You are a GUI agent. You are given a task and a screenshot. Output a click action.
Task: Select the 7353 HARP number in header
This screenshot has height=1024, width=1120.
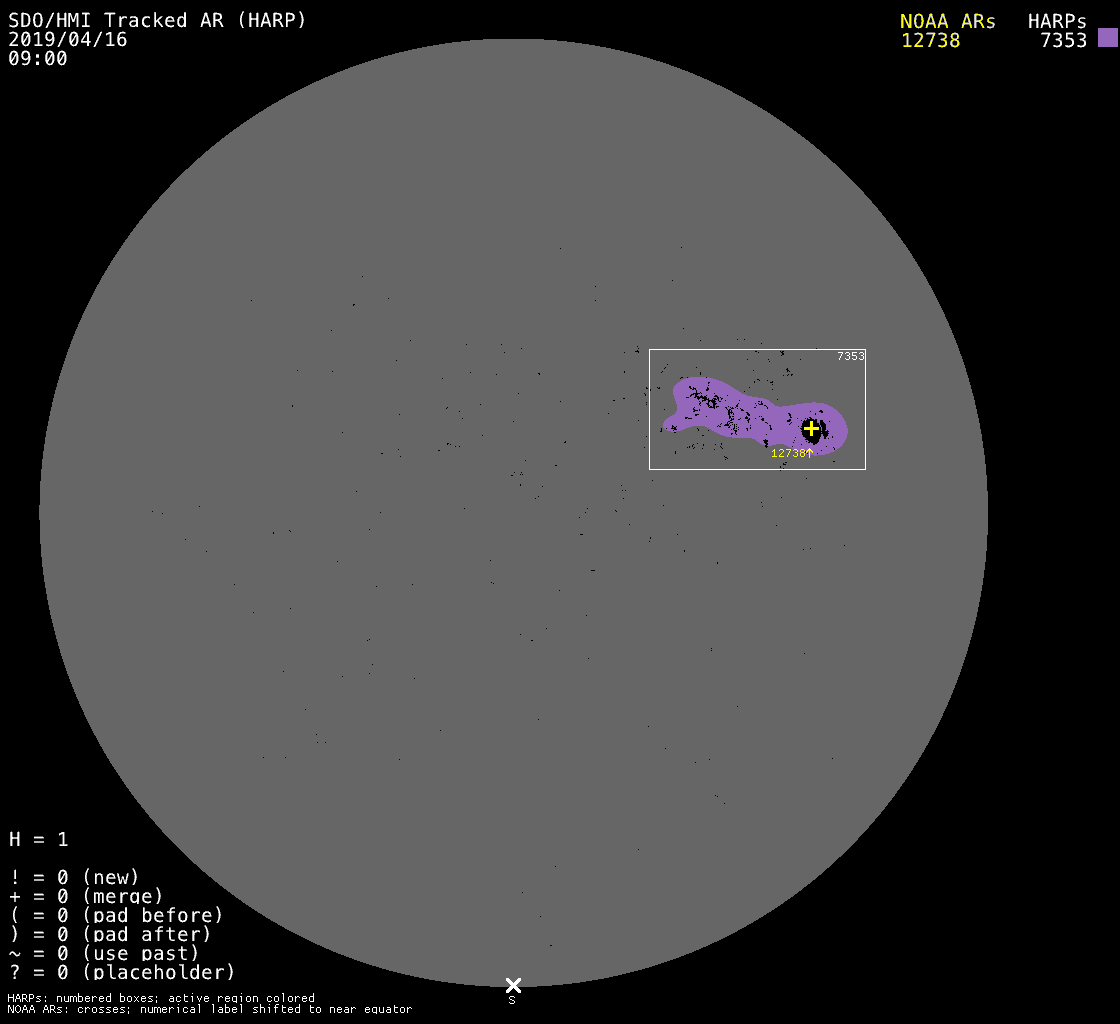(1063, 41)
